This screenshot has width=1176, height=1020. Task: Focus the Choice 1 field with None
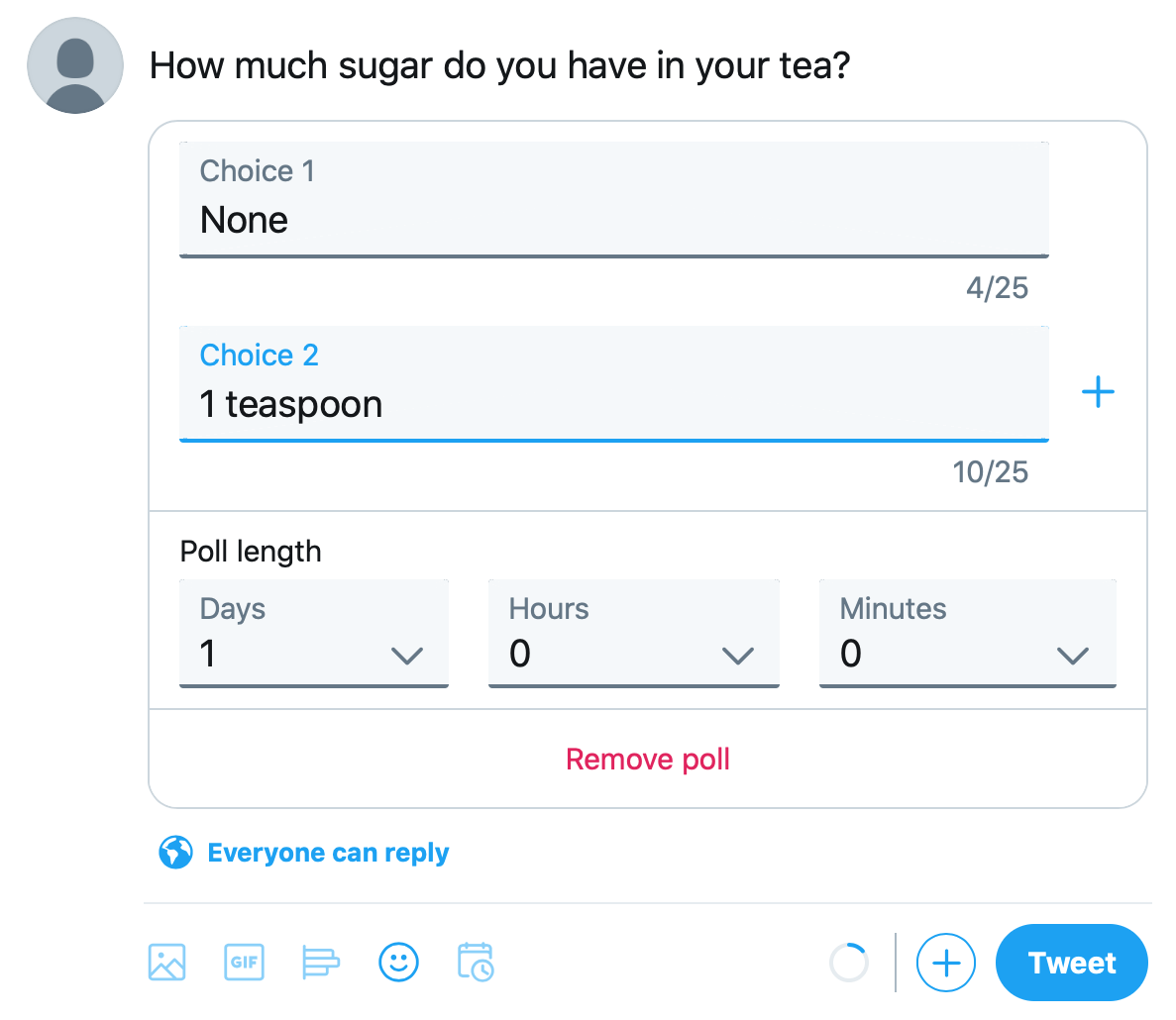(613, 199)
